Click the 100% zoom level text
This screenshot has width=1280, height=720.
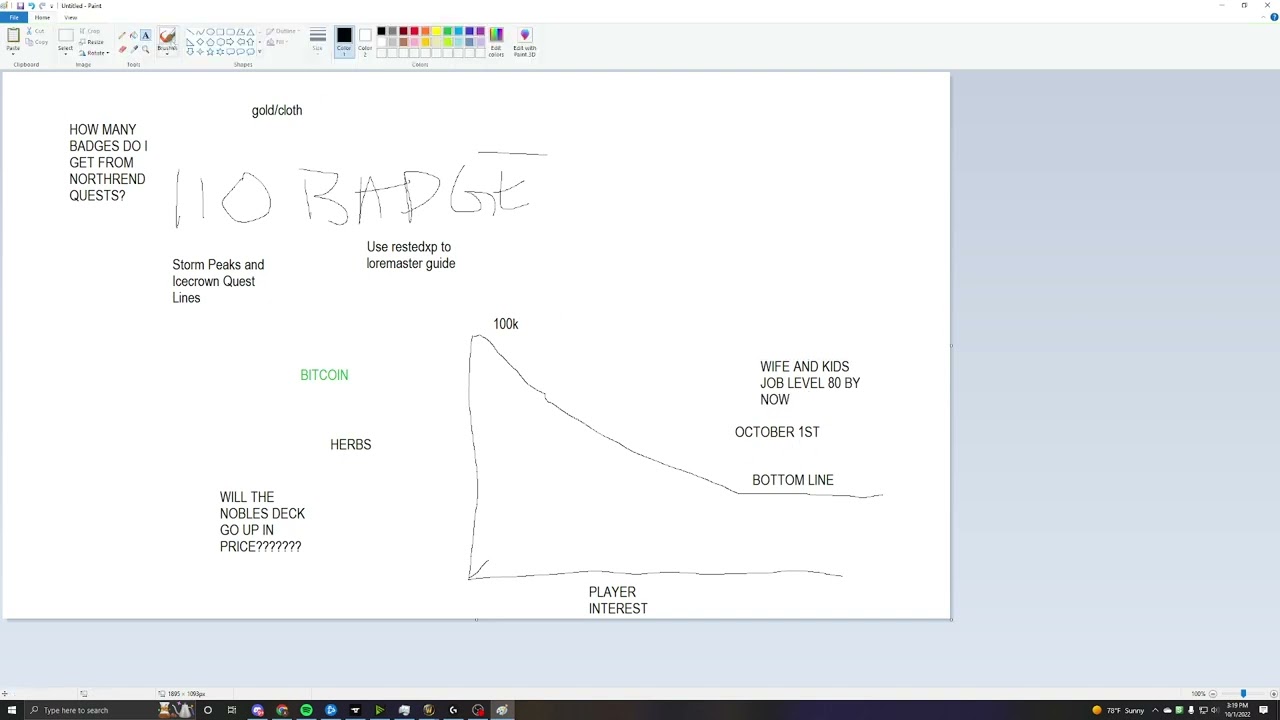pyautogui.click(x=1198, y=694)
